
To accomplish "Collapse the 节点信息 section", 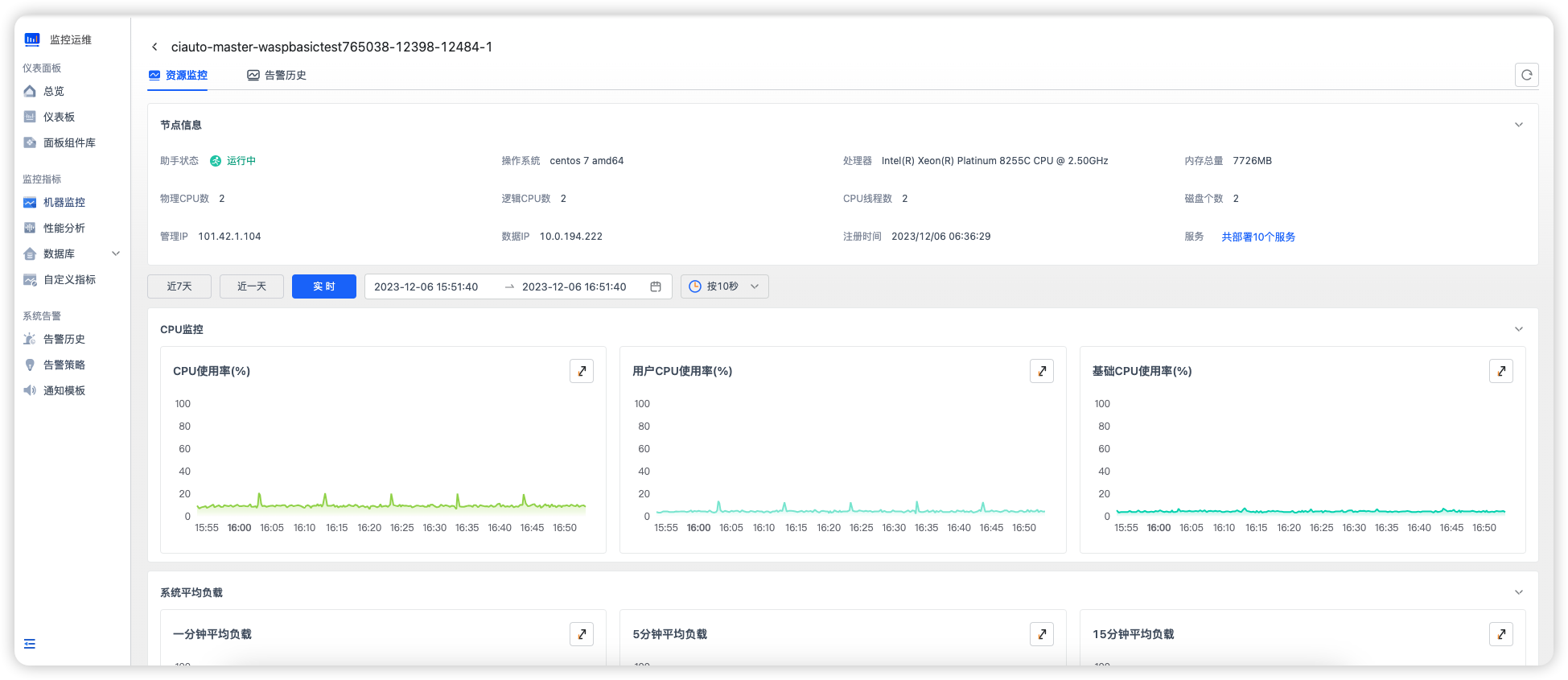I will coord(1518,125).
